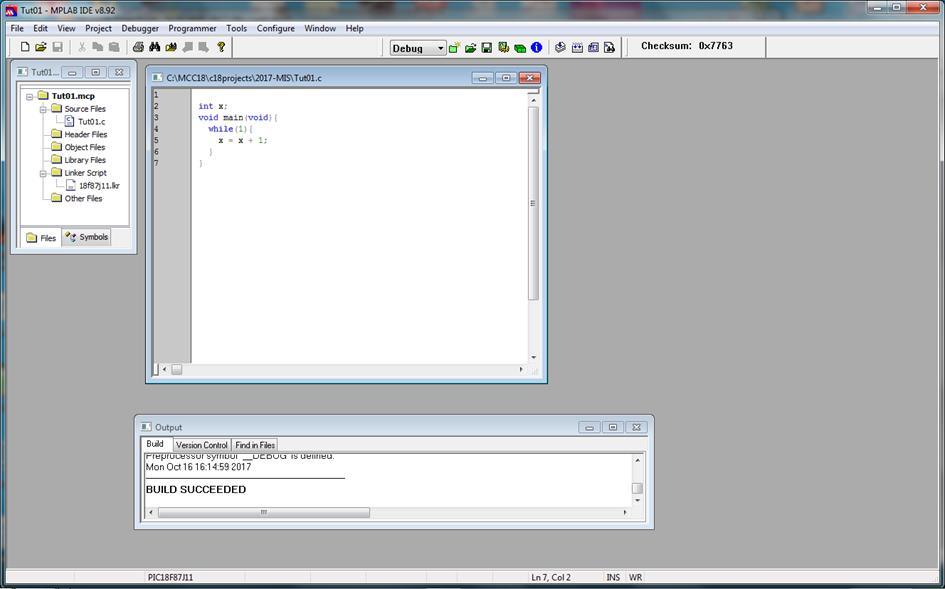Click the 18f87j11.lkr file icon
This screenshot has width=945, height=589.
coord(71,186)
